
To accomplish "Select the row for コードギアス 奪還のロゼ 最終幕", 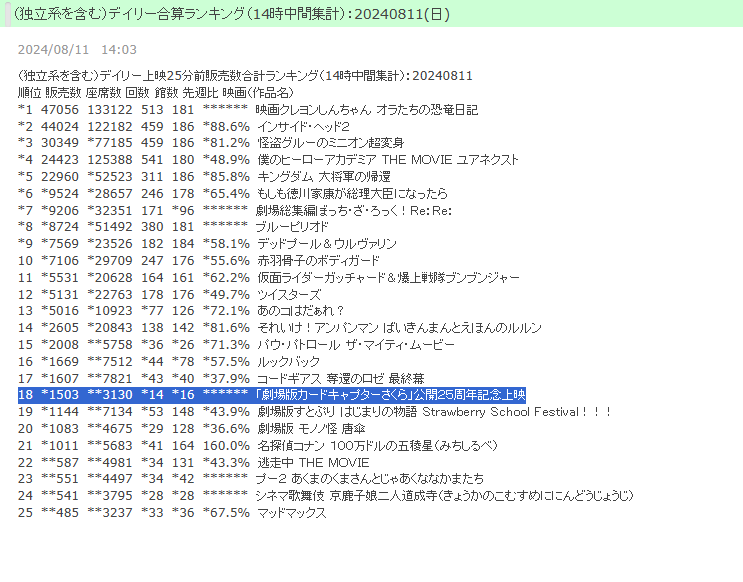I will click(x=221, y=379).
